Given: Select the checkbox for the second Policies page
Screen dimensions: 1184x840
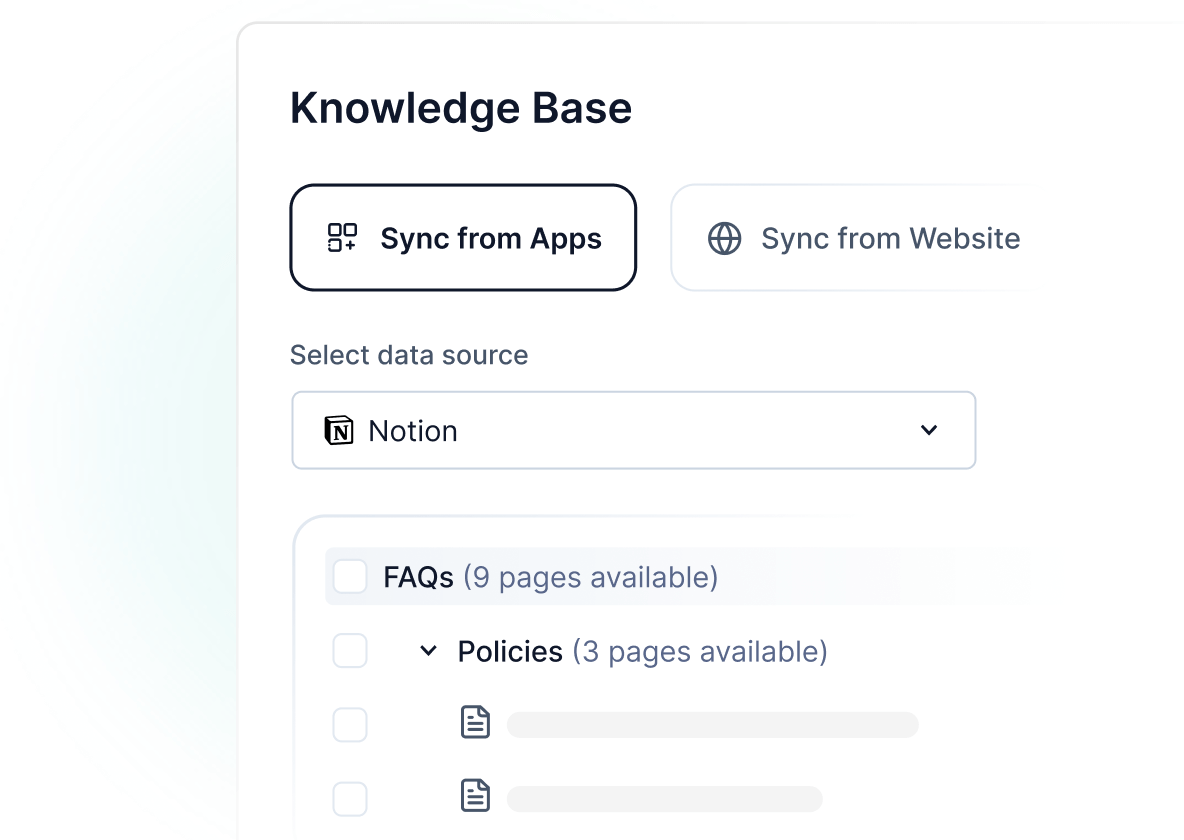Looking at the screenshot, I should [x=350, y=799].
